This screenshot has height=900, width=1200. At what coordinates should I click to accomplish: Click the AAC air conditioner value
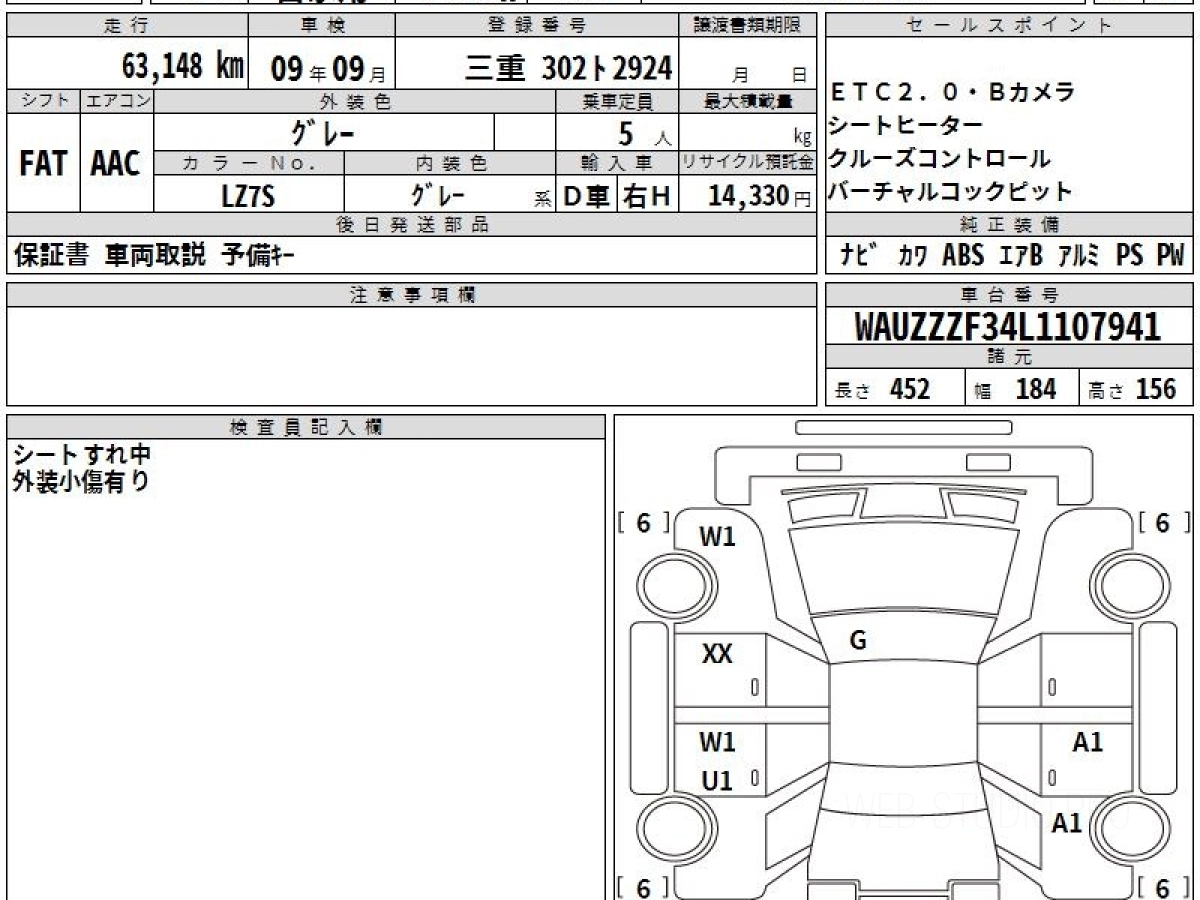tap(116, 164)
